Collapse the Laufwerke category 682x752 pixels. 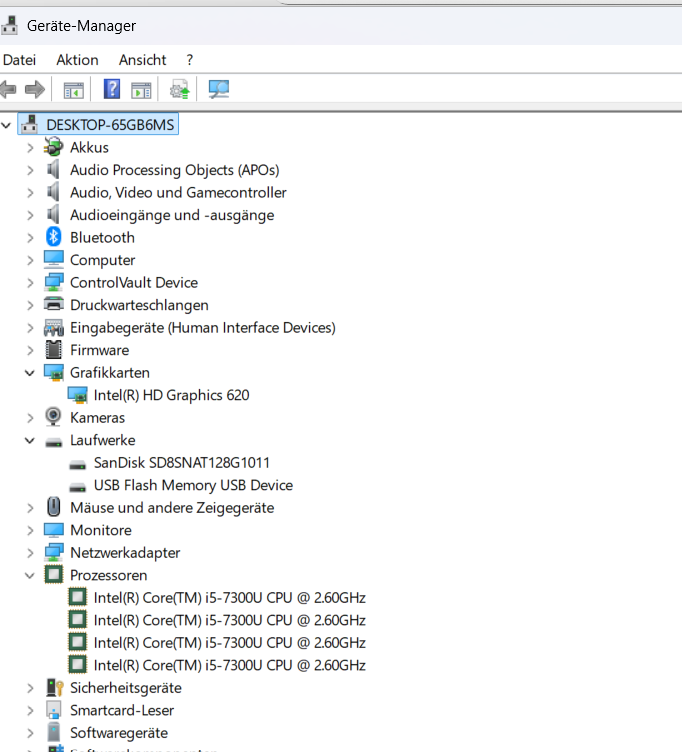coord(30,440)
